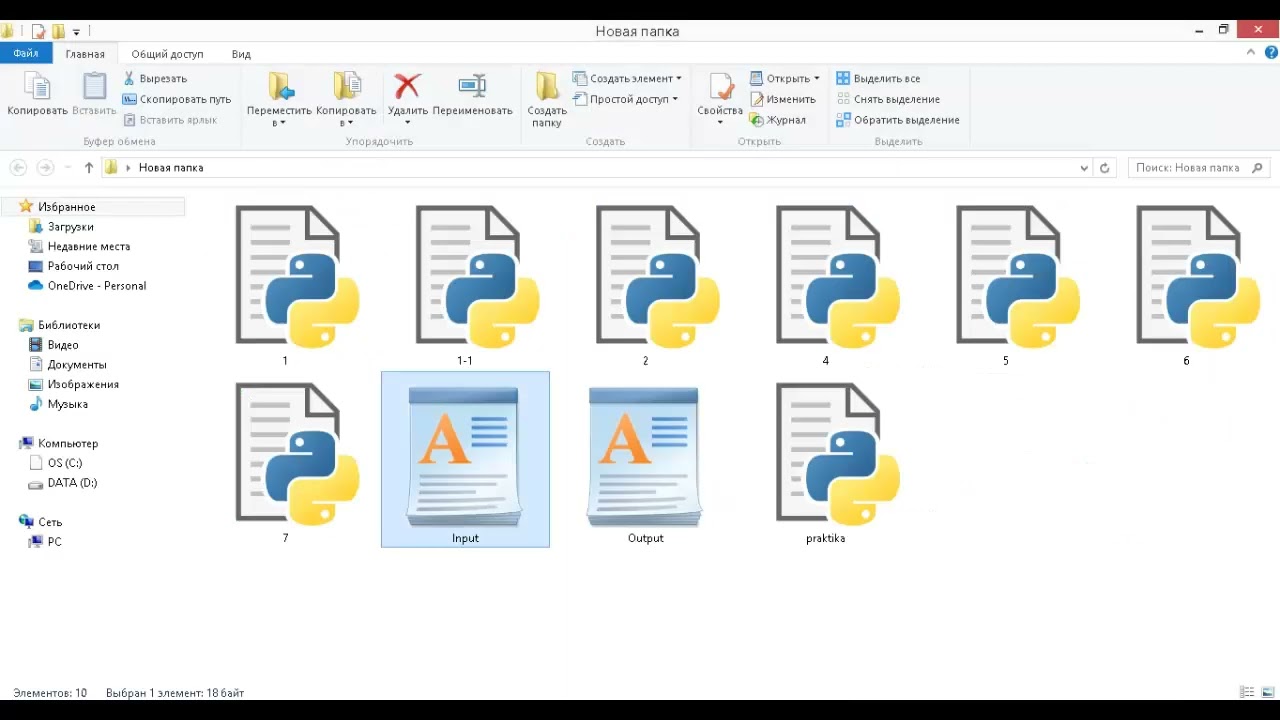Viewport: 1280px width, 720px height.
Task: Go back with the left arrow button
Action: click(18, 168)
